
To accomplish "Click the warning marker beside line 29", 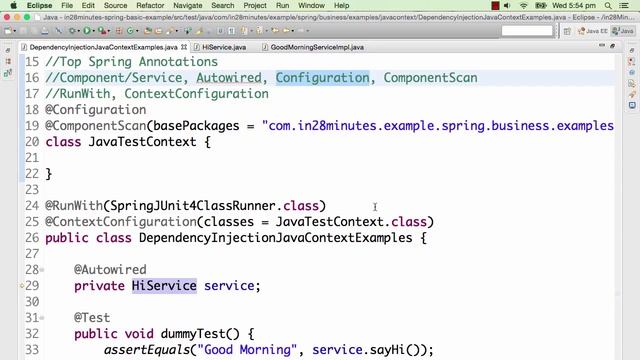I will click(x=22, y=286).
